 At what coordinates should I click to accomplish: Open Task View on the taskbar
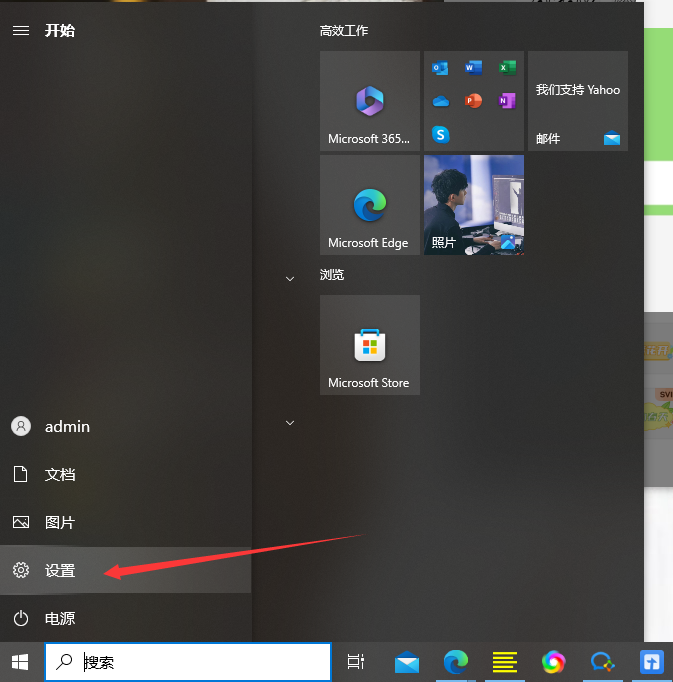[x=355, y=662]
